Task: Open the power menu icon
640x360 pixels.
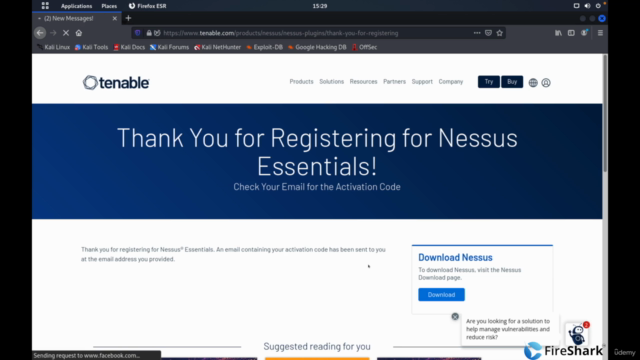Action: 598,6
